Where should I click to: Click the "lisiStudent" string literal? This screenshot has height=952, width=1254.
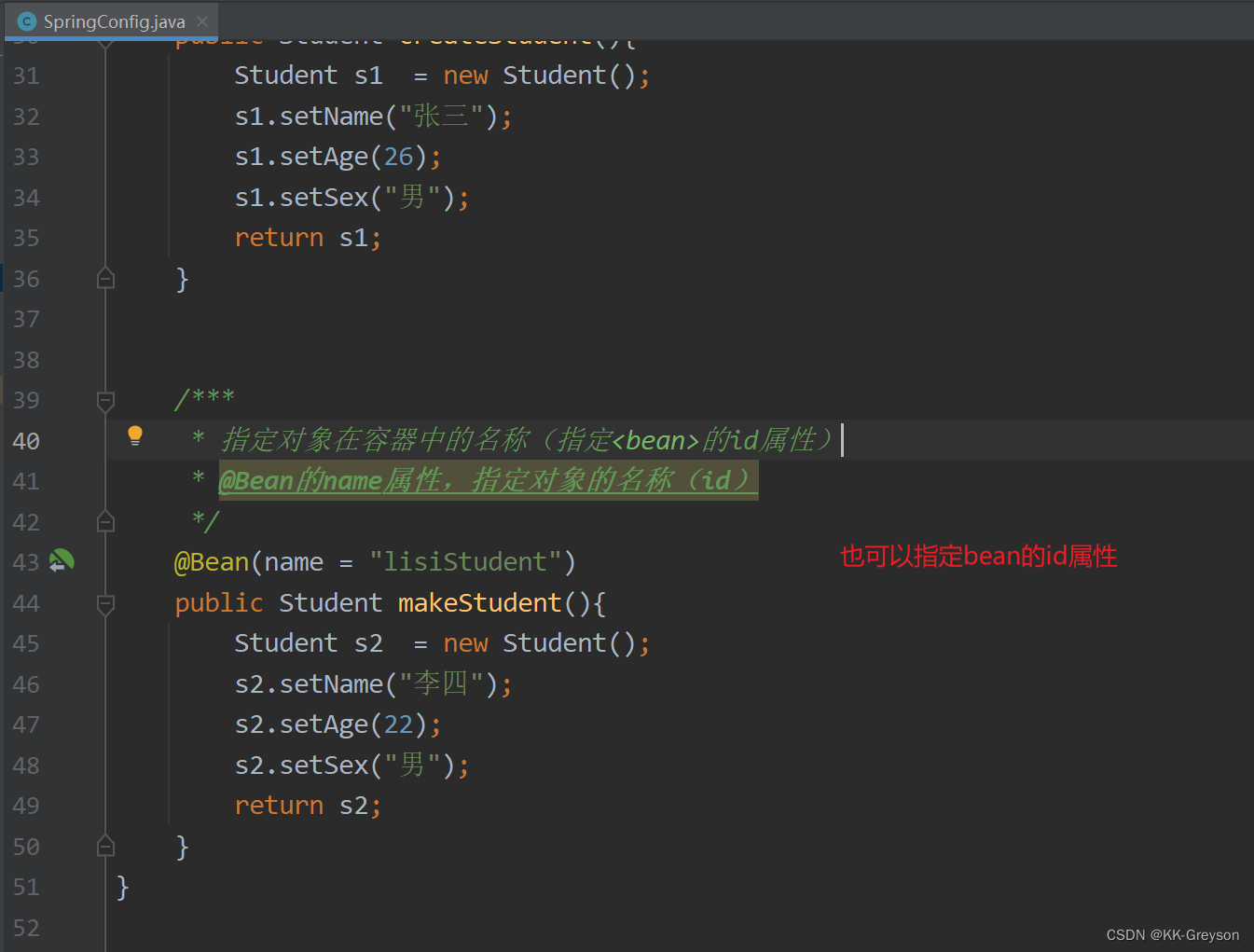464,562
